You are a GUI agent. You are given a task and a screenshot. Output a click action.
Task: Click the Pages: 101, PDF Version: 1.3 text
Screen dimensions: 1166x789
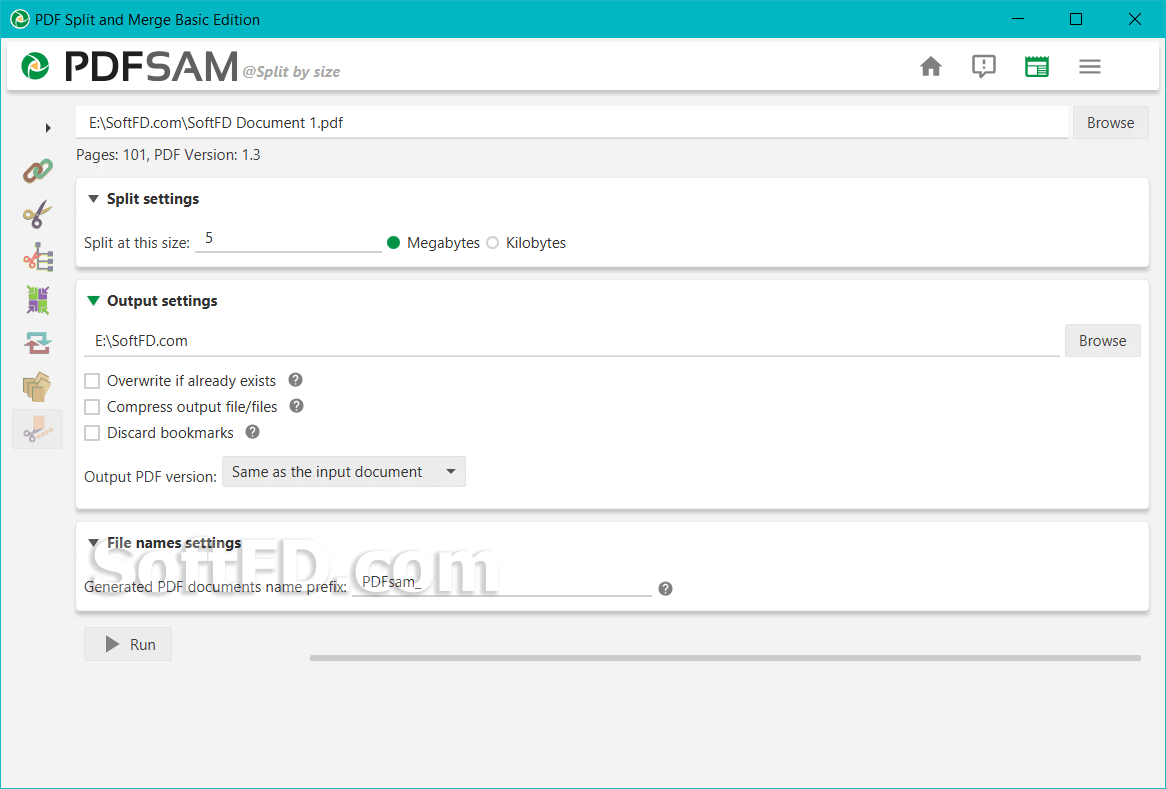[x=168, y=155]
